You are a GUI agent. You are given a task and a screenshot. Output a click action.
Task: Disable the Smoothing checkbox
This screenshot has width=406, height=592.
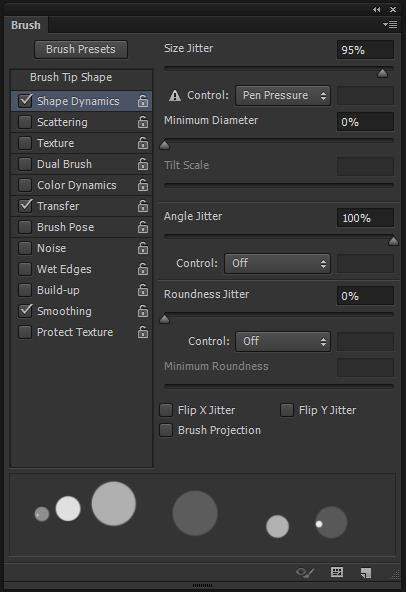point(25,311)
